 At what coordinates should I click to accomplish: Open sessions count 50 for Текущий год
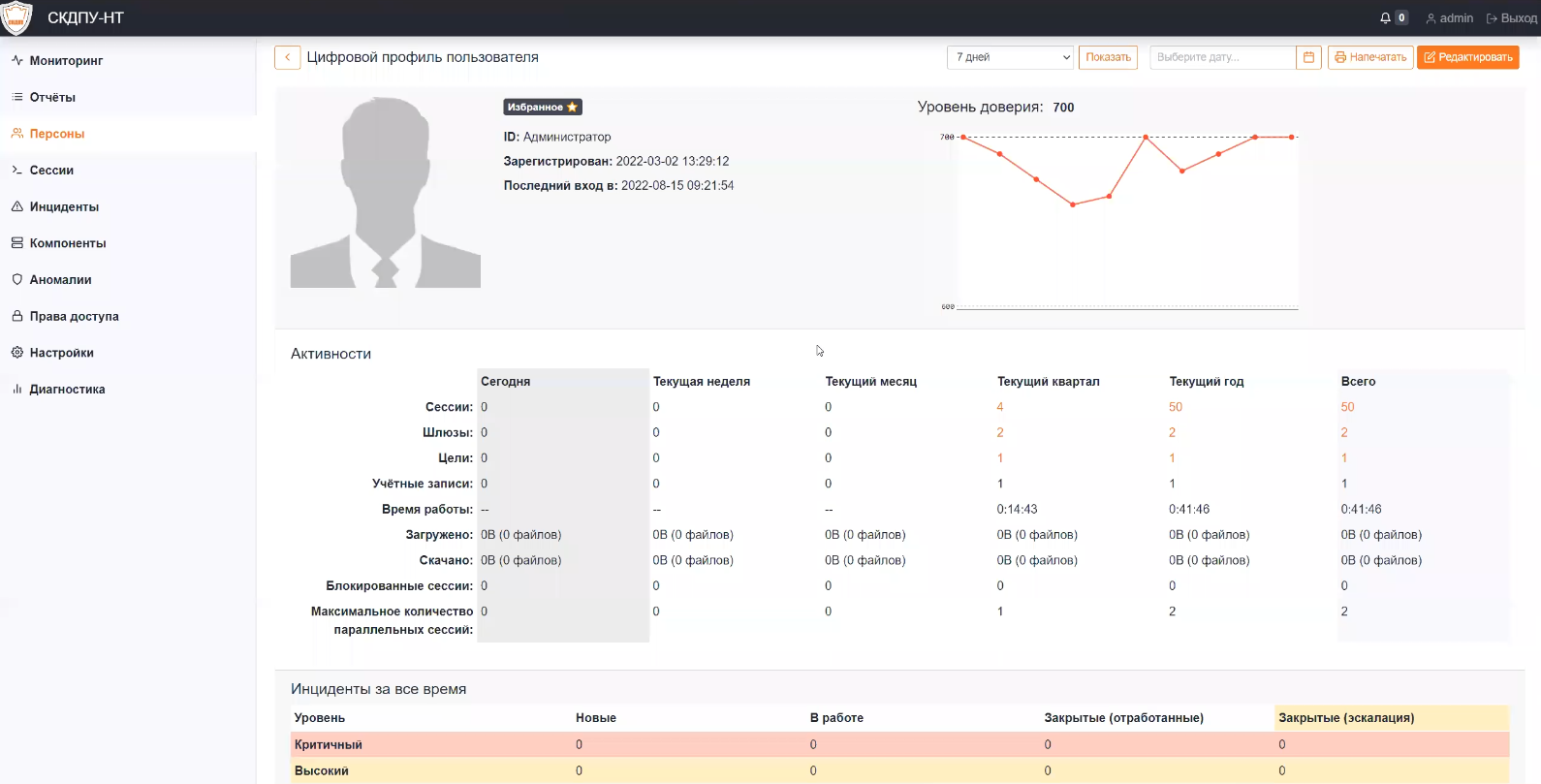click(1176, 407)
